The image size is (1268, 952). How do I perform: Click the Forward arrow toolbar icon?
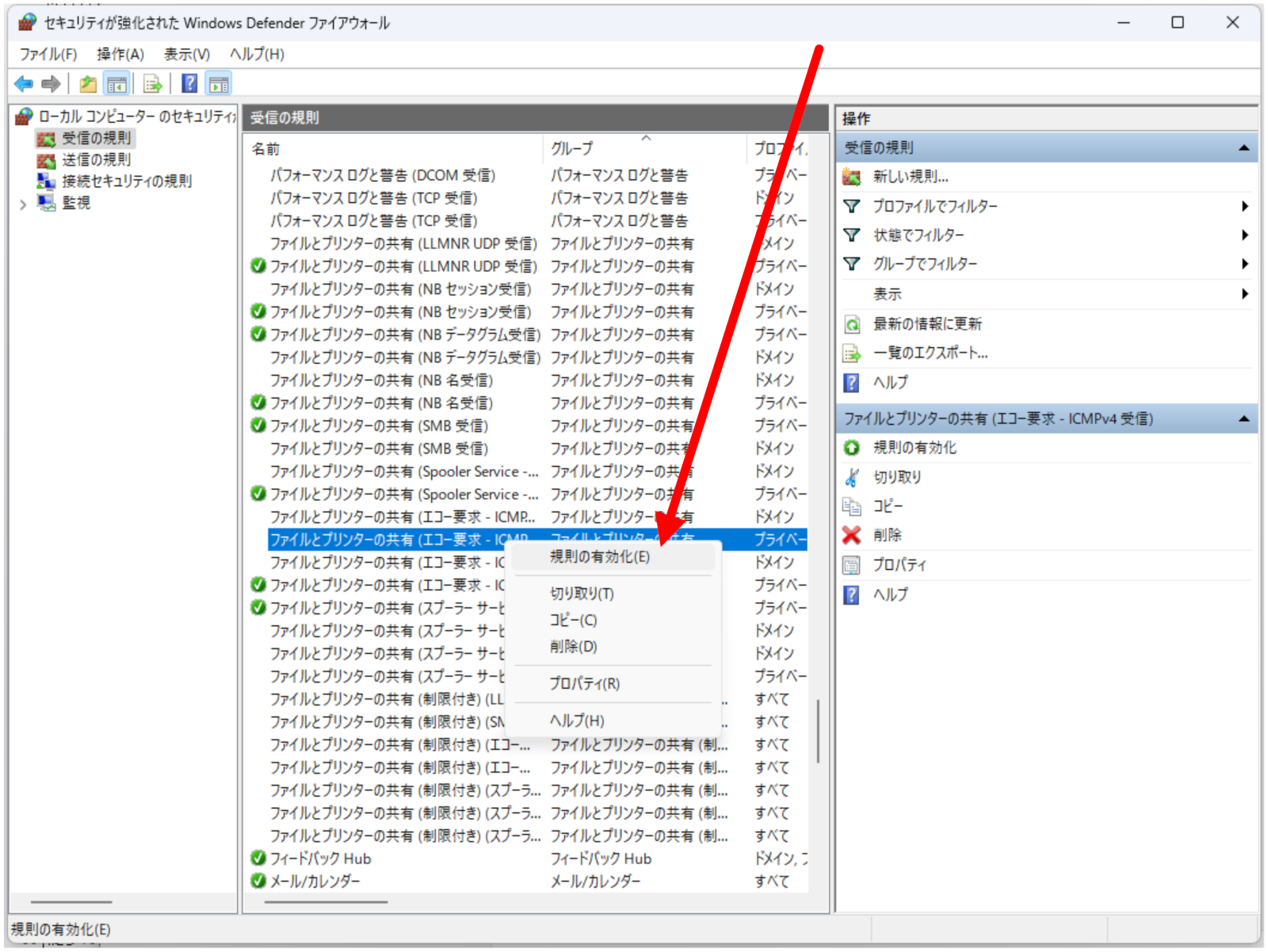(x=52, y=83)
